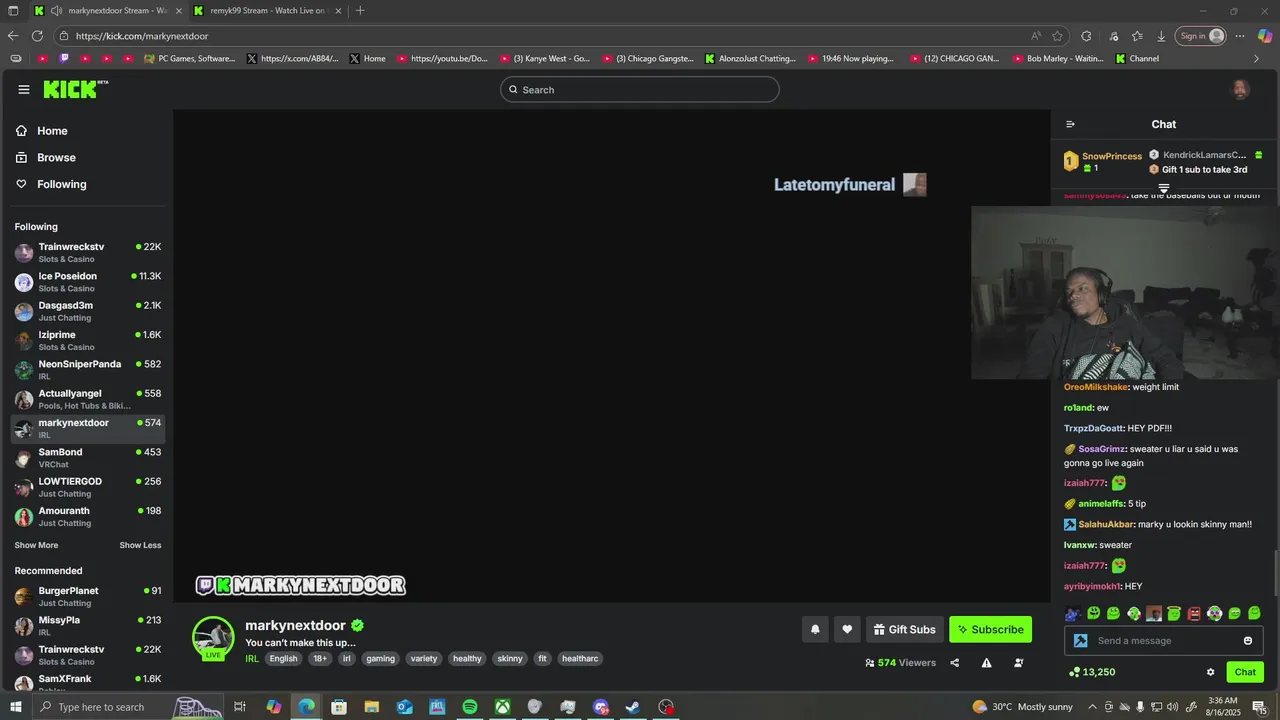
Task: Click the healtharc tag
Action: (x=580, y=658)
